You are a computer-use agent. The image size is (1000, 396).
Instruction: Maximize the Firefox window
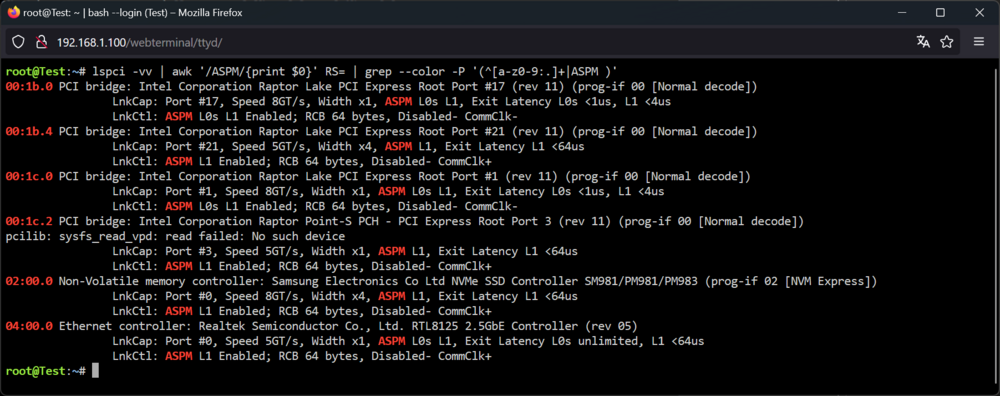940,12
